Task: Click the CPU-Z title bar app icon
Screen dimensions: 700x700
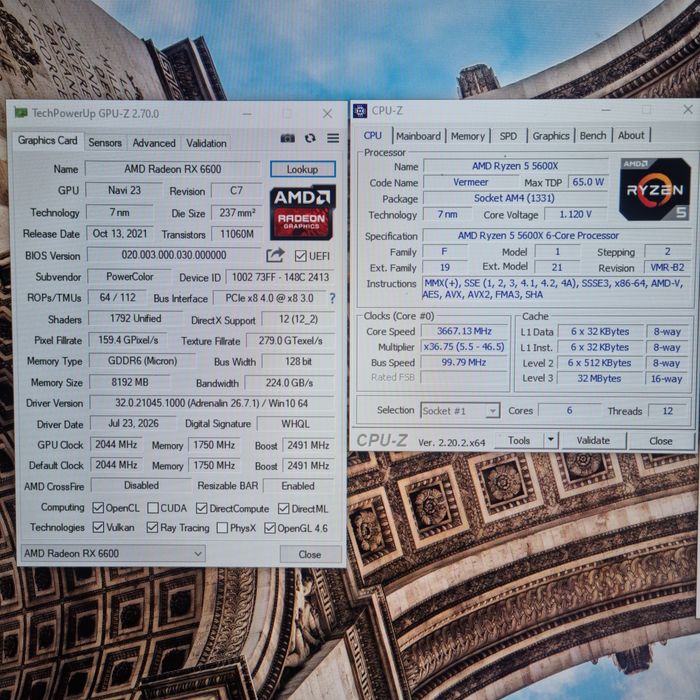Action: [x=360, y=110]
